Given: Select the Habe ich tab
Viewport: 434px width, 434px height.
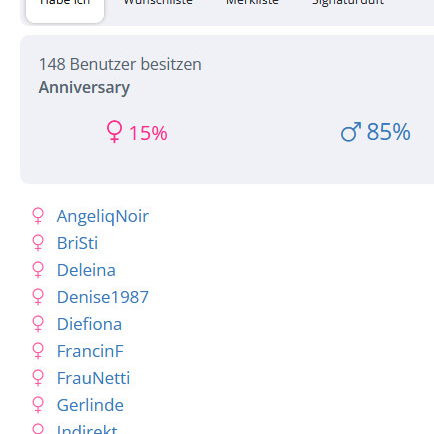Looking at the screenshot, I should tap(65, 7).
